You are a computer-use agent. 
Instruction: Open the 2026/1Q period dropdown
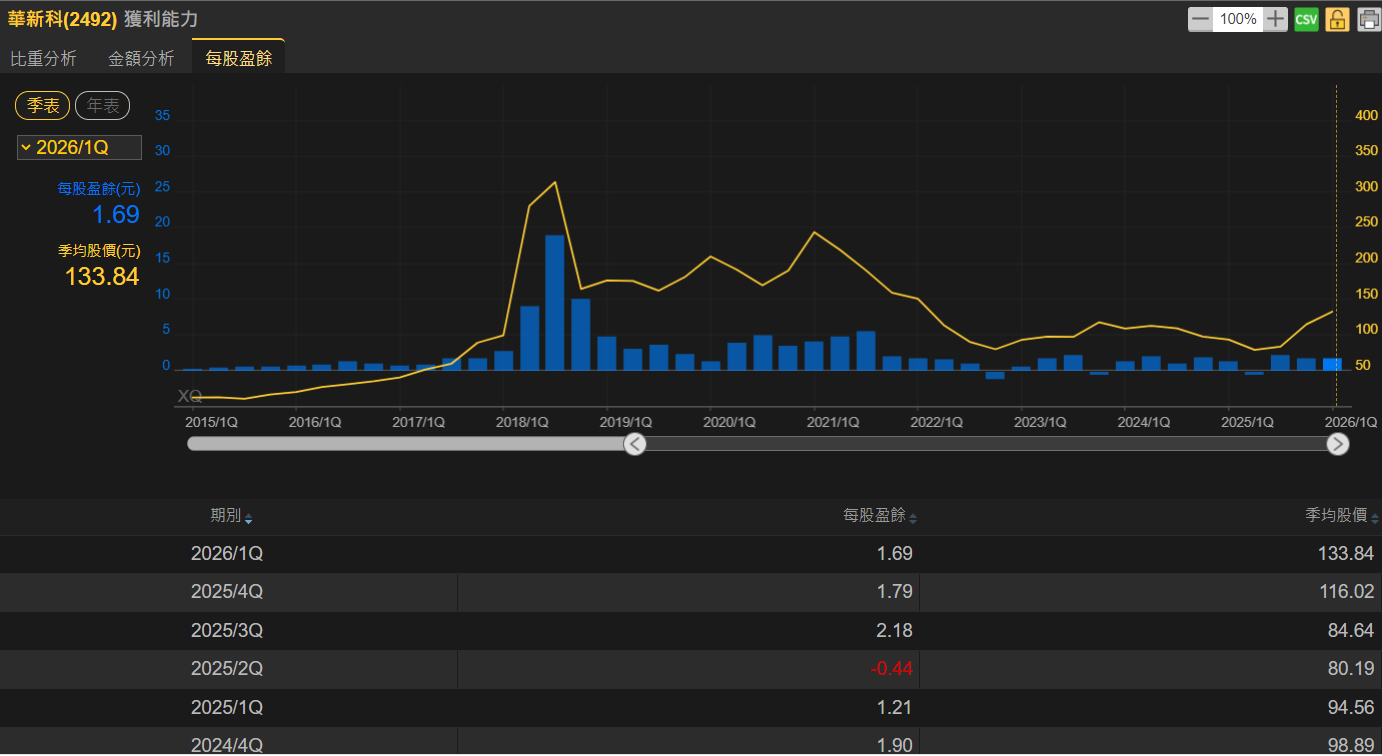pos(79,148)
